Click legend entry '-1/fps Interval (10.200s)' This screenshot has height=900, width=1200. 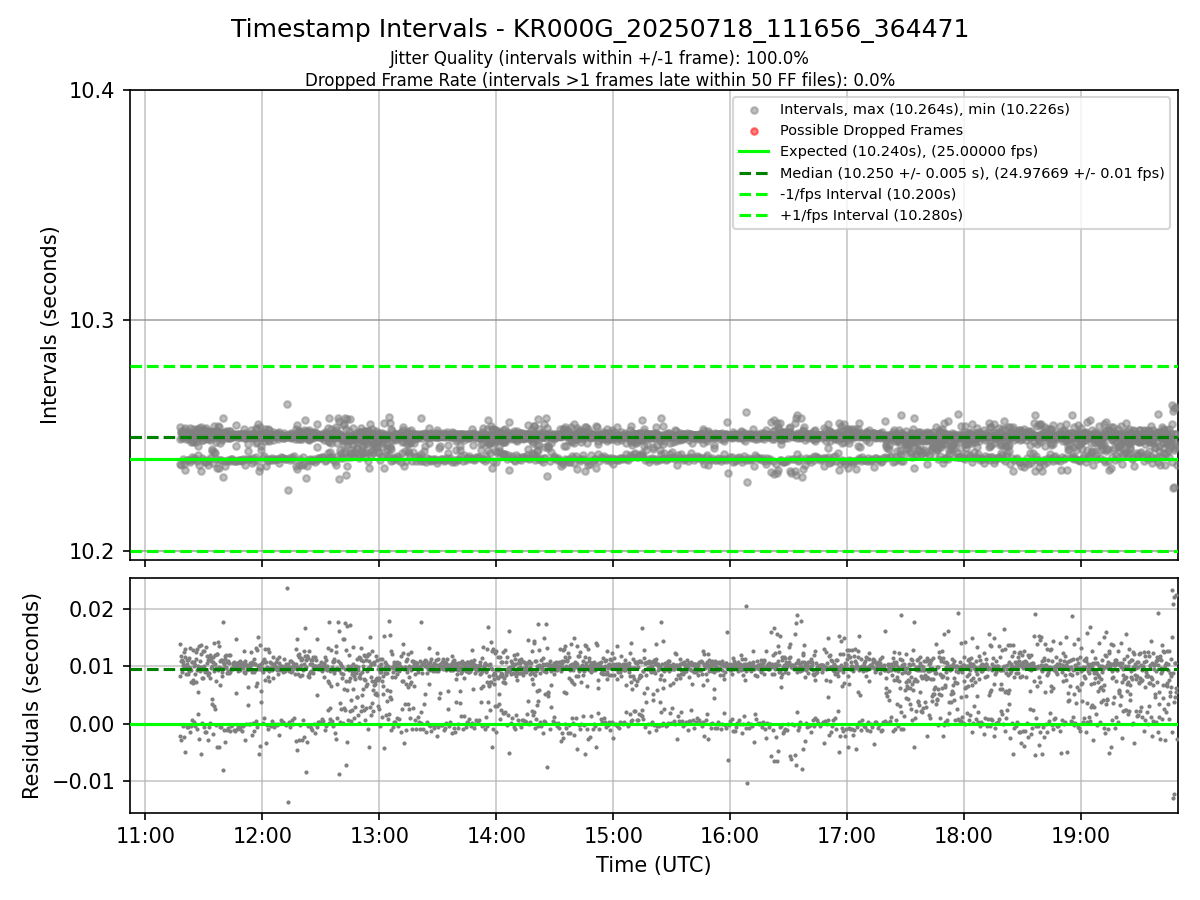point(868,194)
